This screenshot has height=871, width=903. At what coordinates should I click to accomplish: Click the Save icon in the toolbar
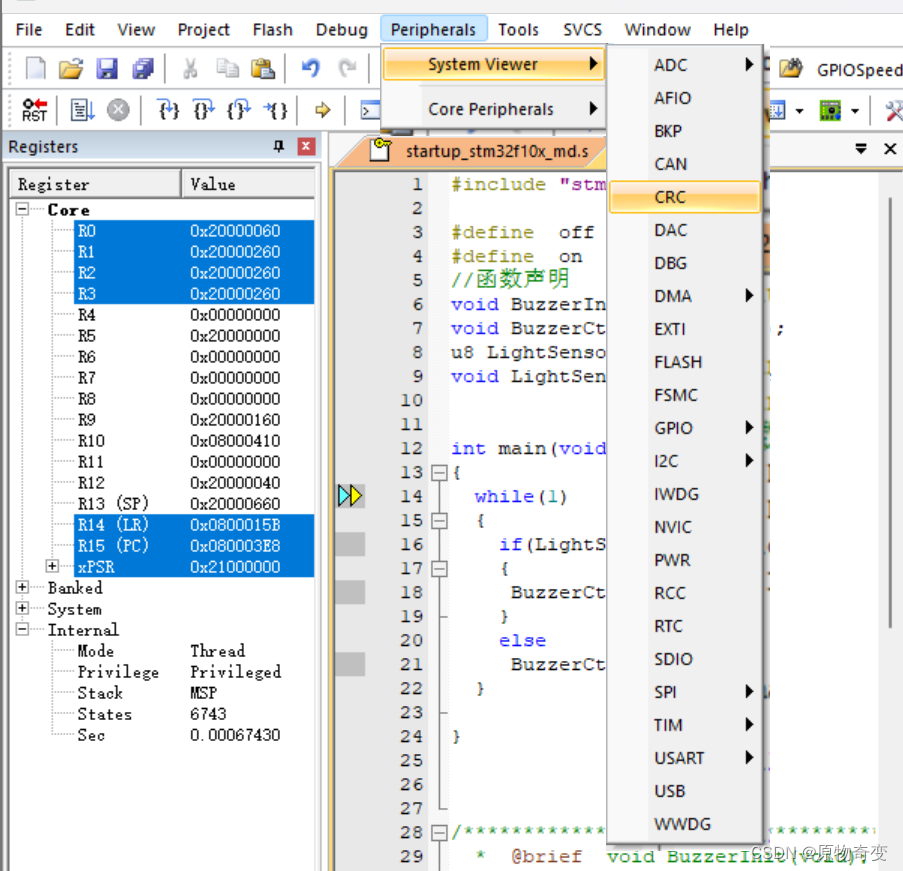coord(107,67)
